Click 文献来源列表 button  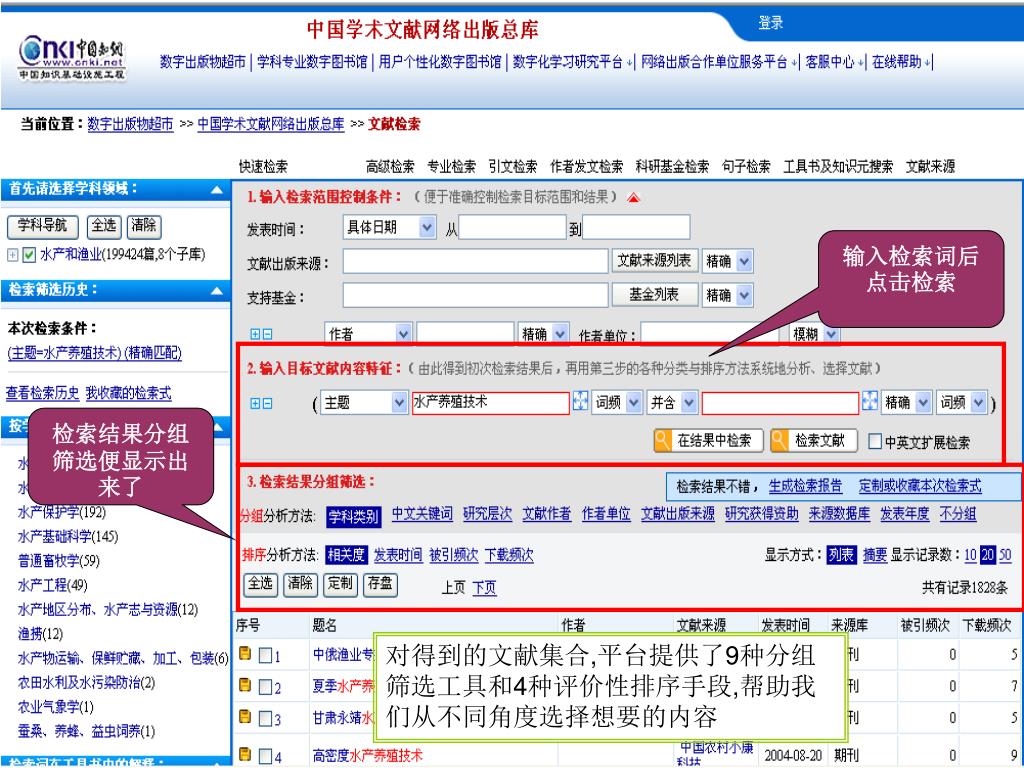pos(654,261)
